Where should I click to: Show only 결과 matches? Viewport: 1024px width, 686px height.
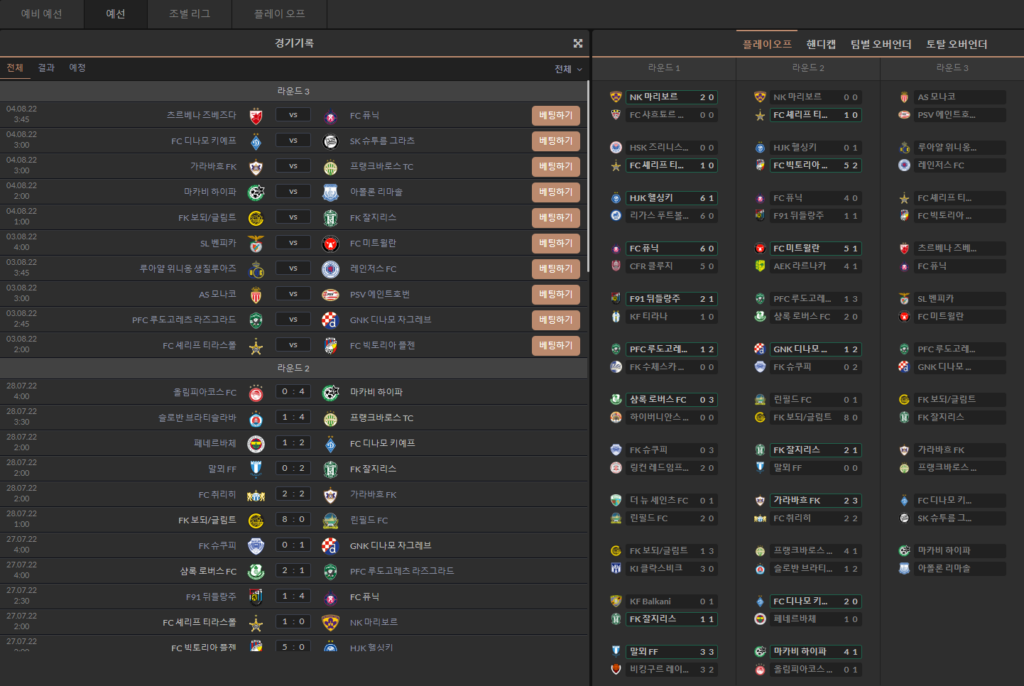coord(47,68)
